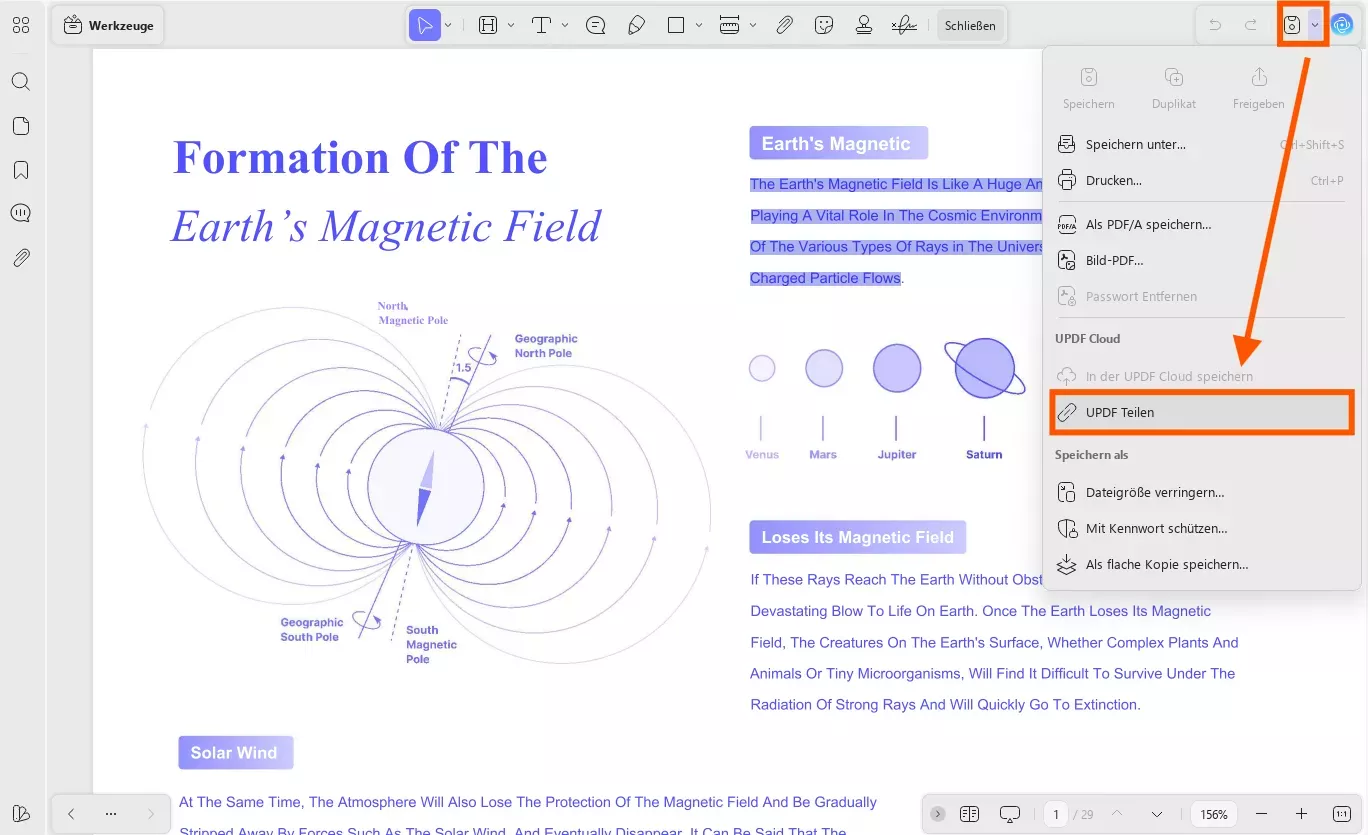Open the bookmarks panel in sidebar
Screen dimensions: 1368x835
click(21, 170)
